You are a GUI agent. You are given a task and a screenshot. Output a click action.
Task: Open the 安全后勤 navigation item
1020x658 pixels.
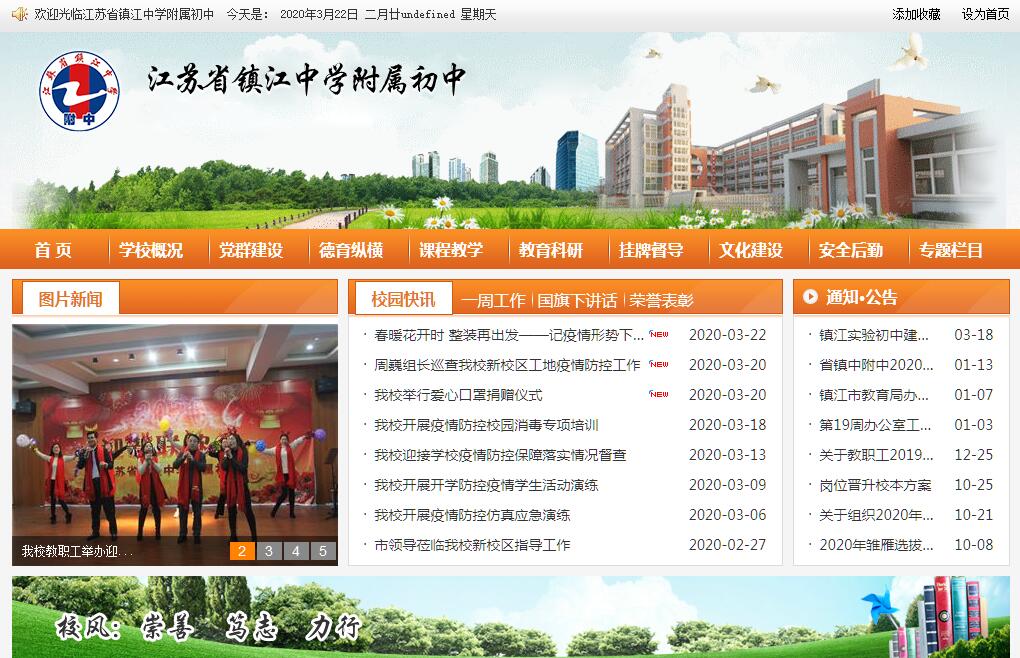click(x=851, y=250)
